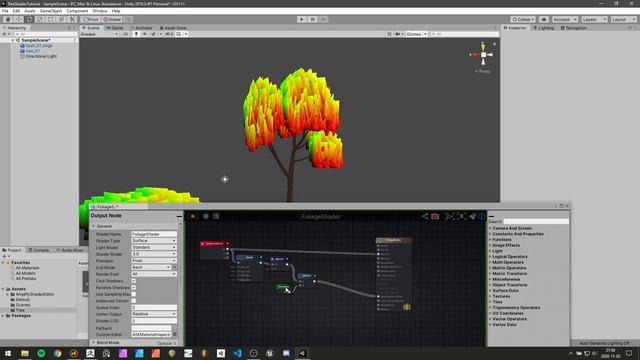
Task: Click the focus on selection icon in shader editor
Action: 461,216
